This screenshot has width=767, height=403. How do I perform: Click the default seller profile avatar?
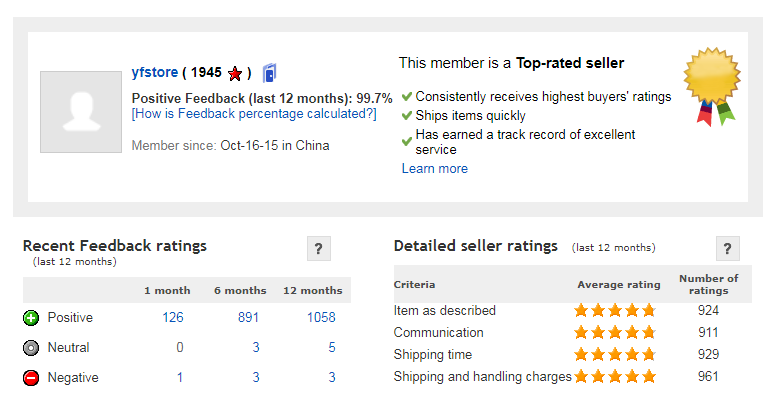click(81, 112)
